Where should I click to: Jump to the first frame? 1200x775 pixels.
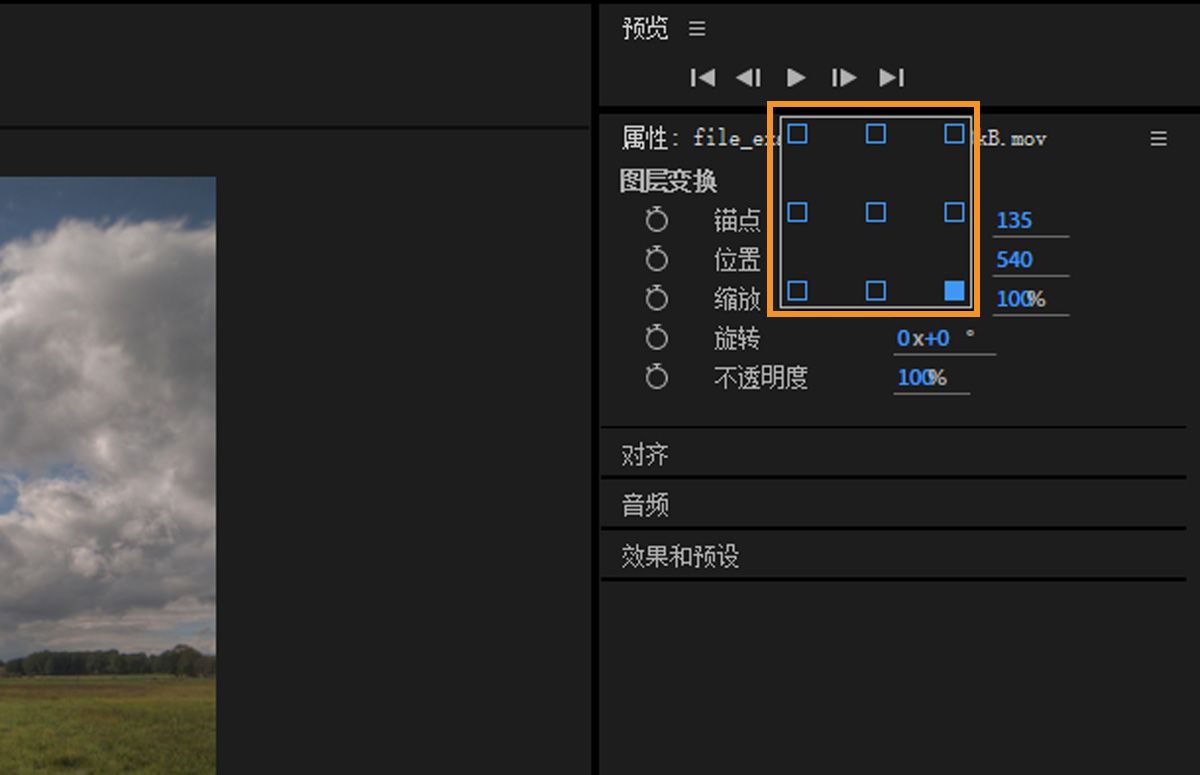point(702,77)
